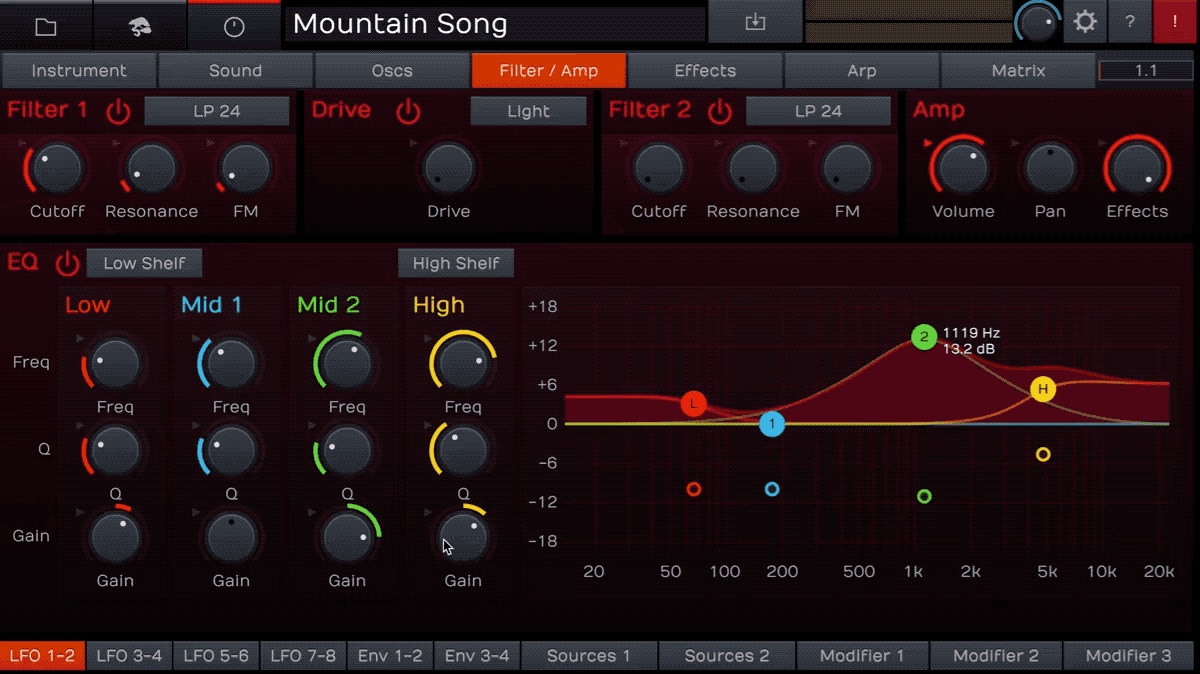Select the blue 1 node on the EQ graph
The width and height of the screenshot is (1200, 674).
(772, 424)
